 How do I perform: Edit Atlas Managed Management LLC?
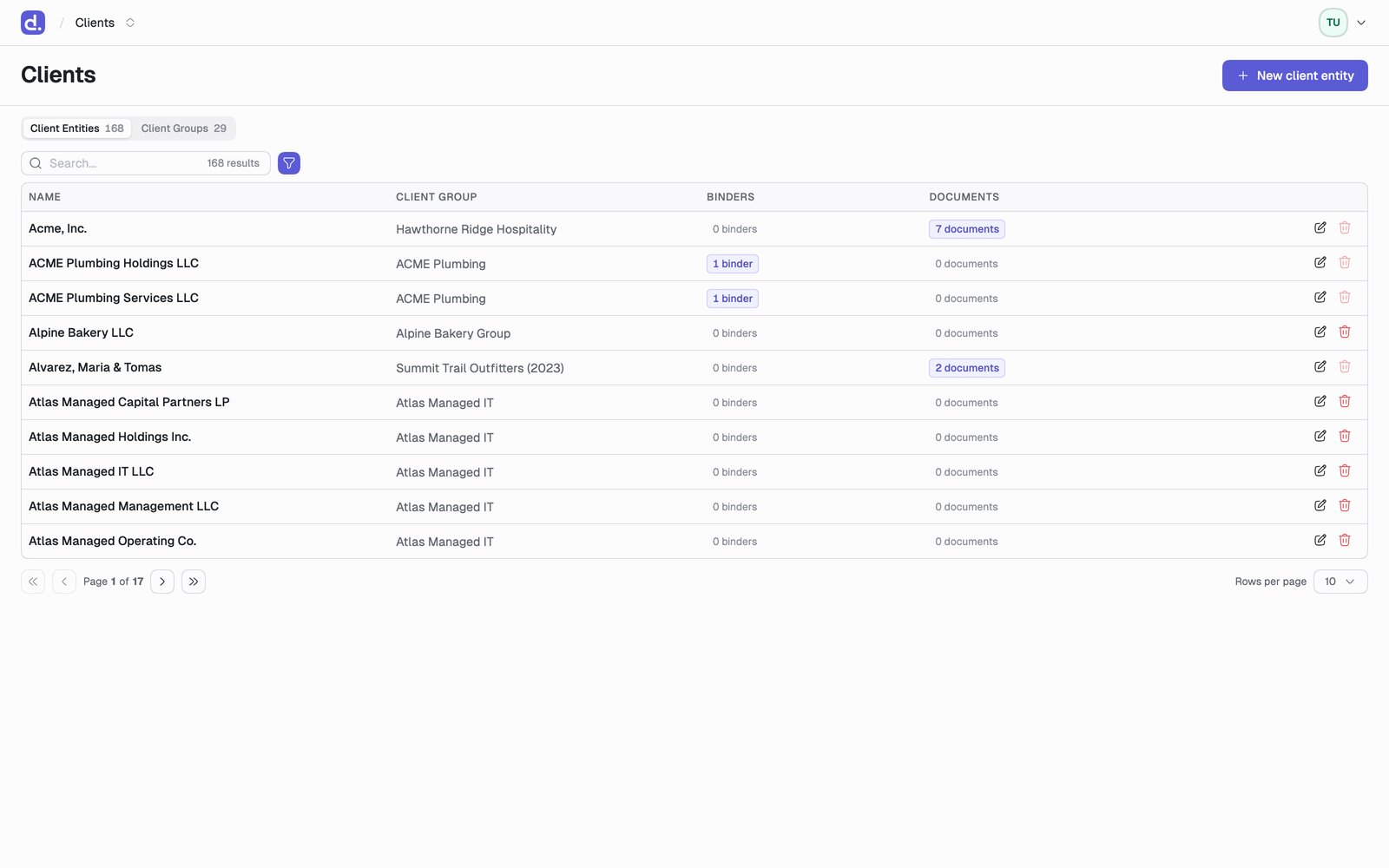(1320, 505)
